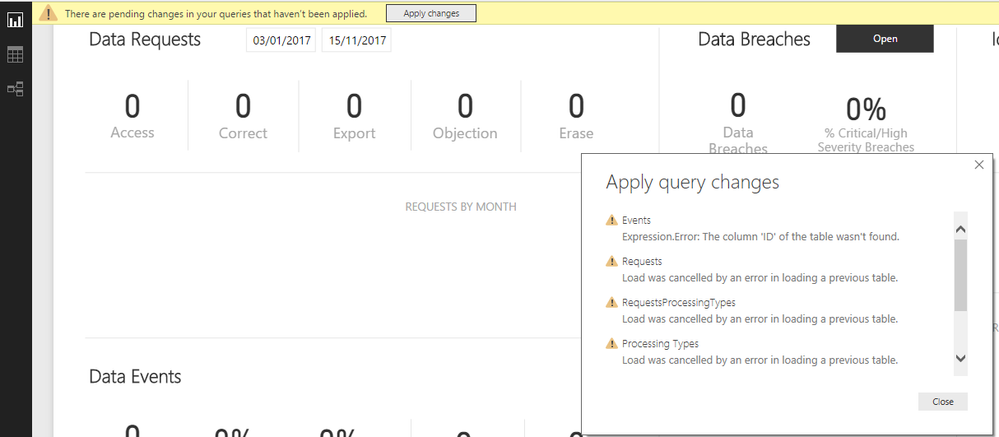The height and width of the screenshot is (437, 999).
Task: Select the Erase requests card
Action: [576, 117]
